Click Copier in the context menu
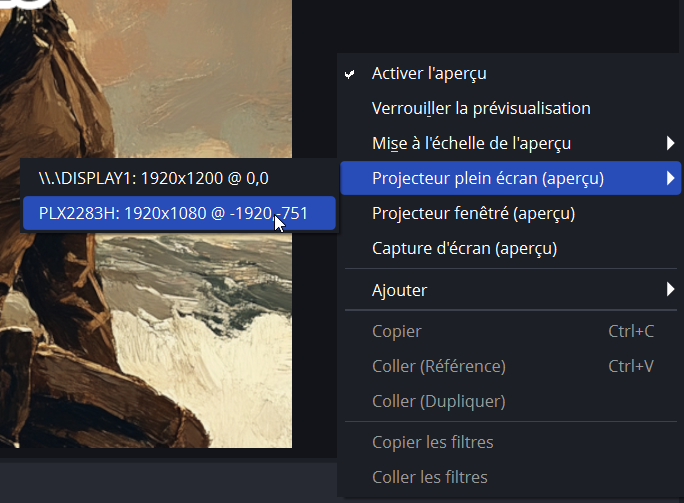Screen dimensions: 684x503 point(396,331)
